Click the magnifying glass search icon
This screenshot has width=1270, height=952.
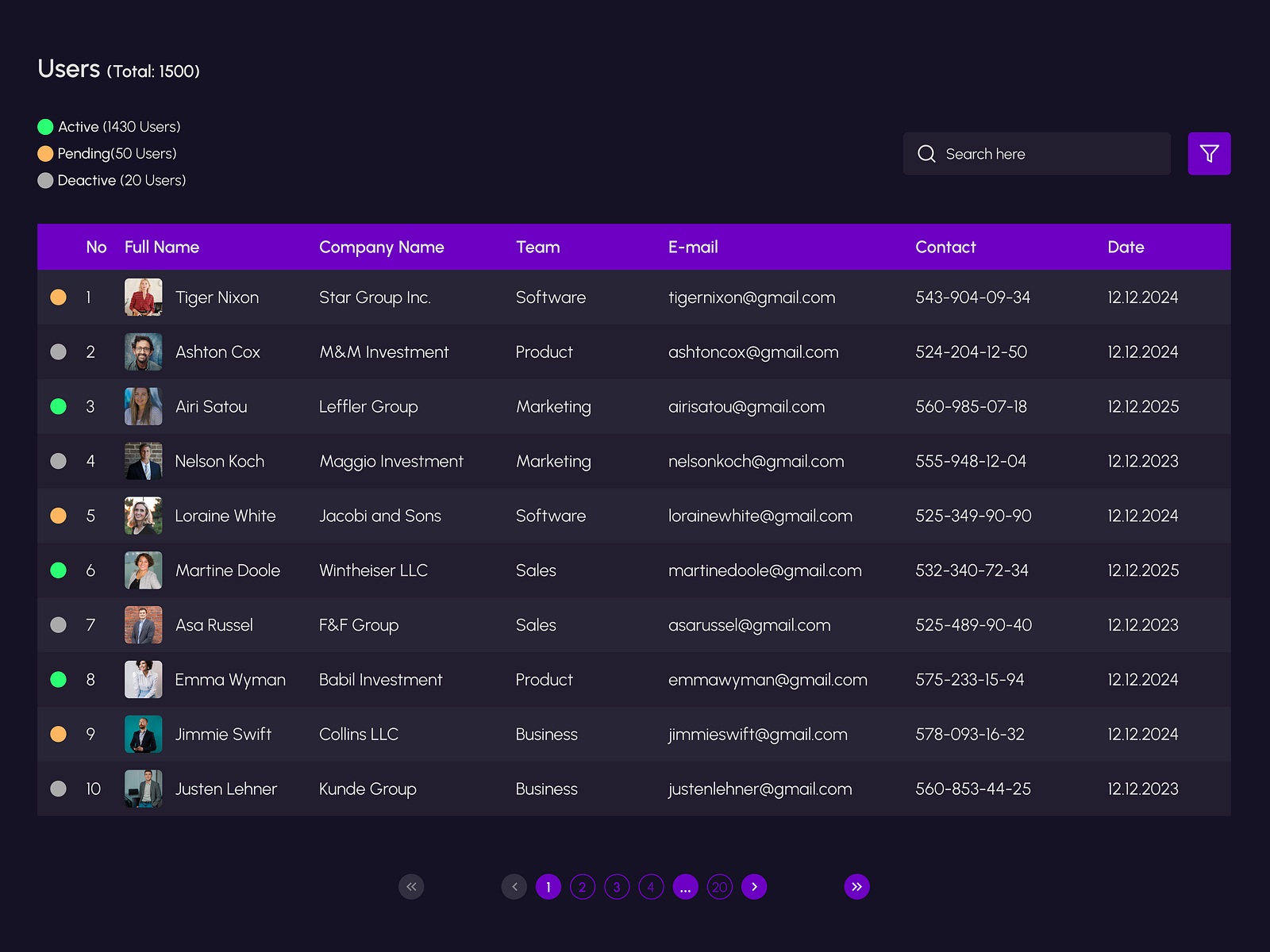coord(926,154)
